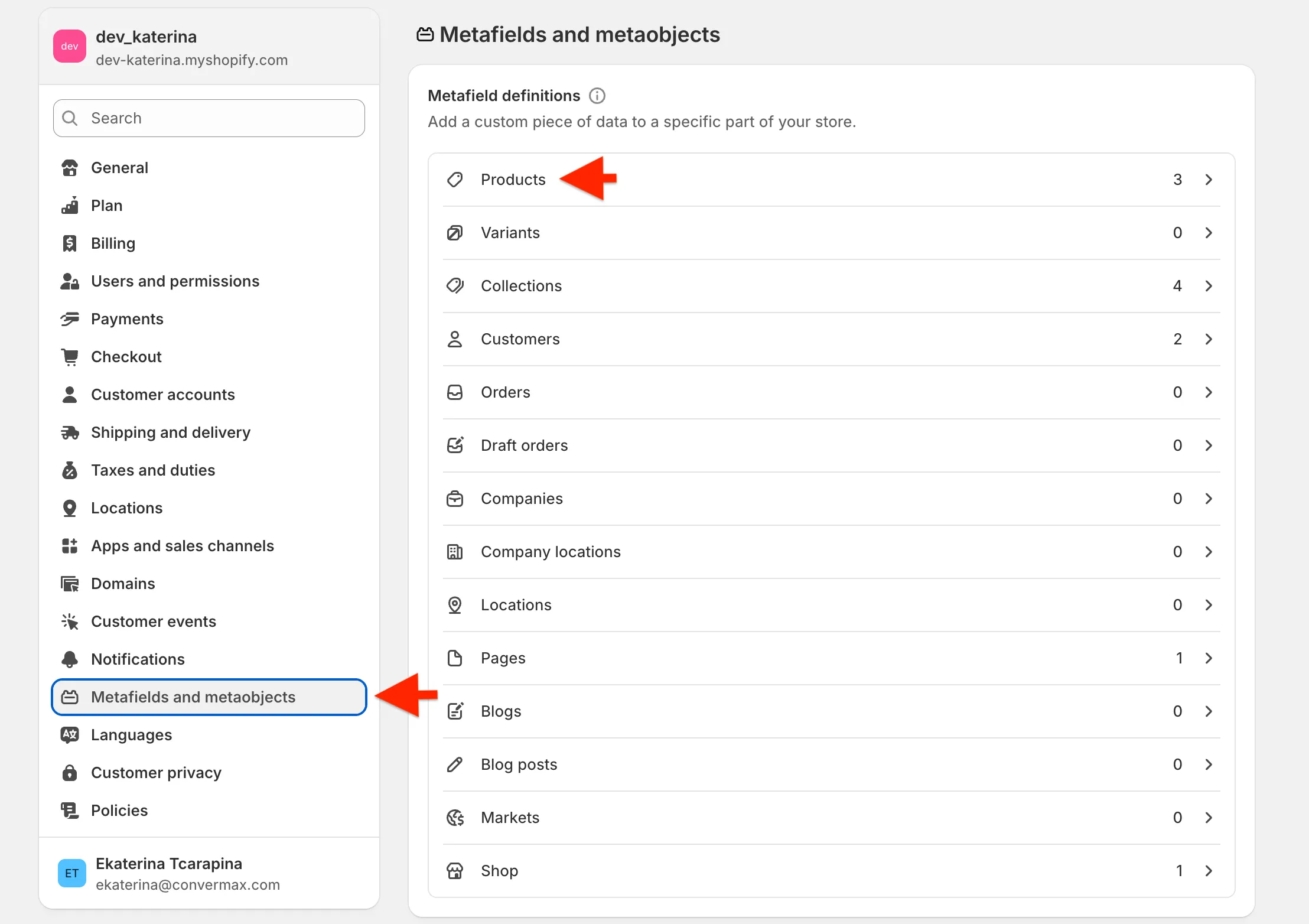Click the settings Search field
The image size is (1309, 924).
coord(209,118)
